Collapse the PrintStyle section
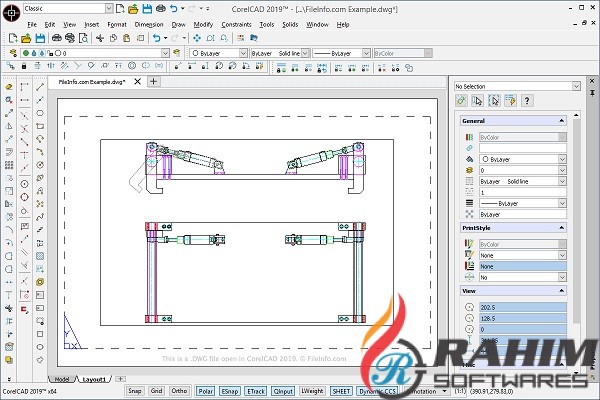600x400 pixels. click(x=561, y=227)
